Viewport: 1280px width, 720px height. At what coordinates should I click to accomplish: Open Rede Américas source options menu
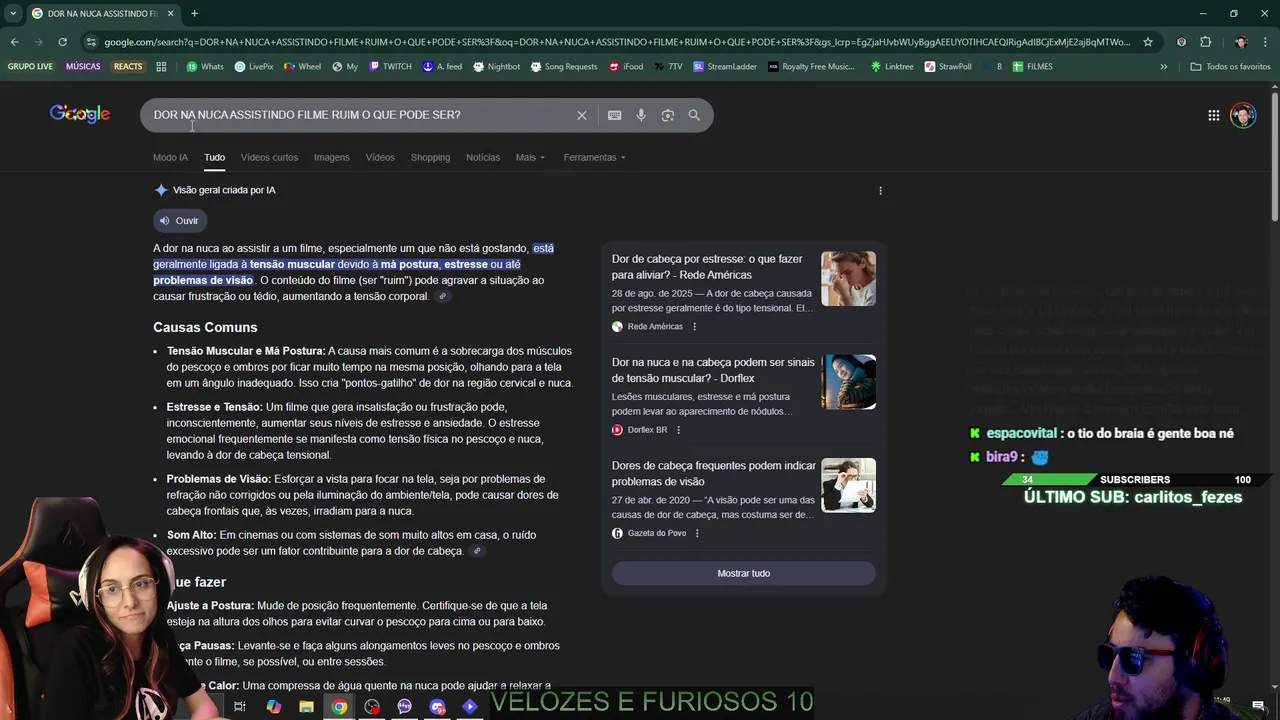pyautogui.click(x=694, y=326)
